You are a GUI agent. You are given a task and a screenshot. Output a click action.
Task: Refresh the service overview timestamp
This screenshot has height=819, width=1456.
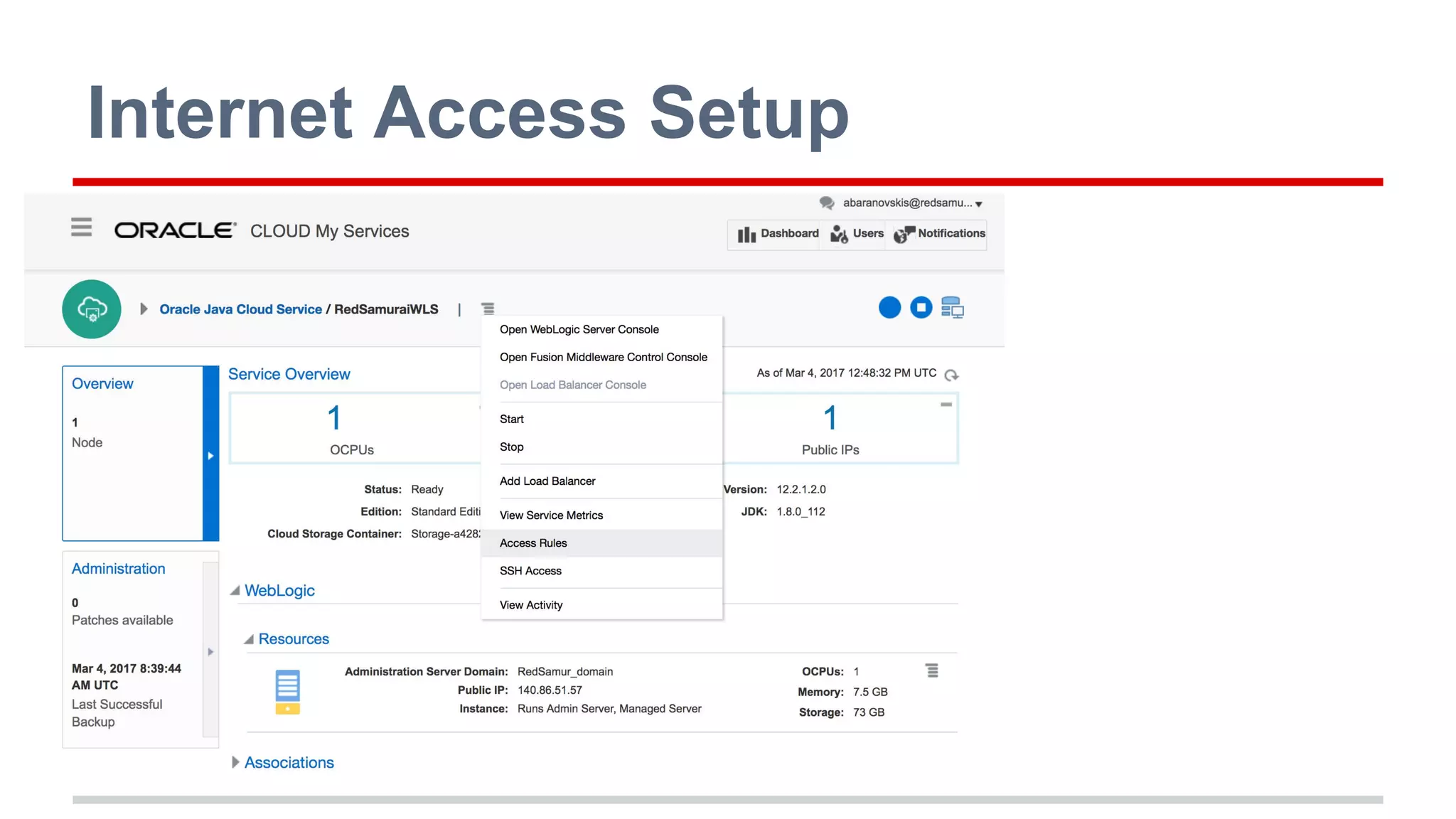[951, 375]
